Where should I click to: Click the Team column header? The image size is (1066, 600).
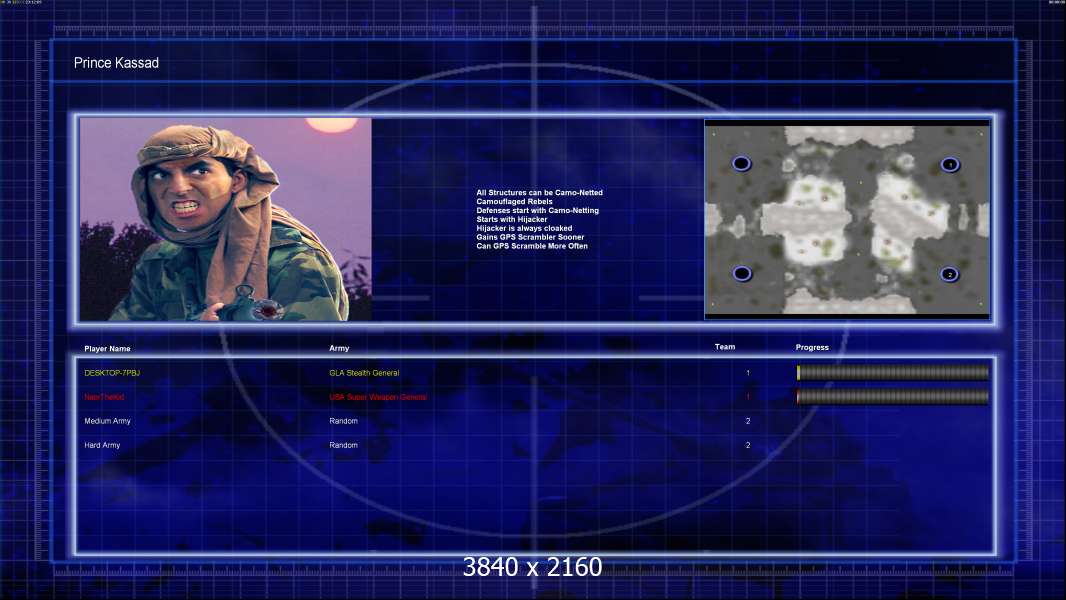pyautogui.click(x=725, y=347)
